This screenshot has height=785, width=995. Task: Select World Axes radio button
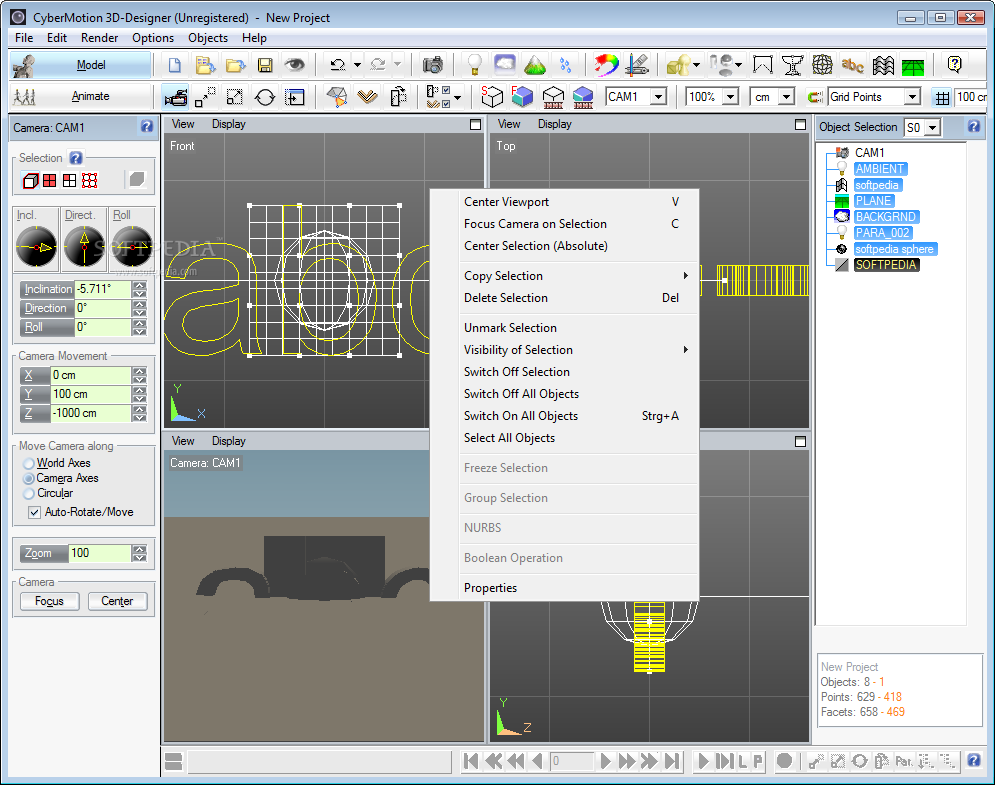[x=29, y=463]
